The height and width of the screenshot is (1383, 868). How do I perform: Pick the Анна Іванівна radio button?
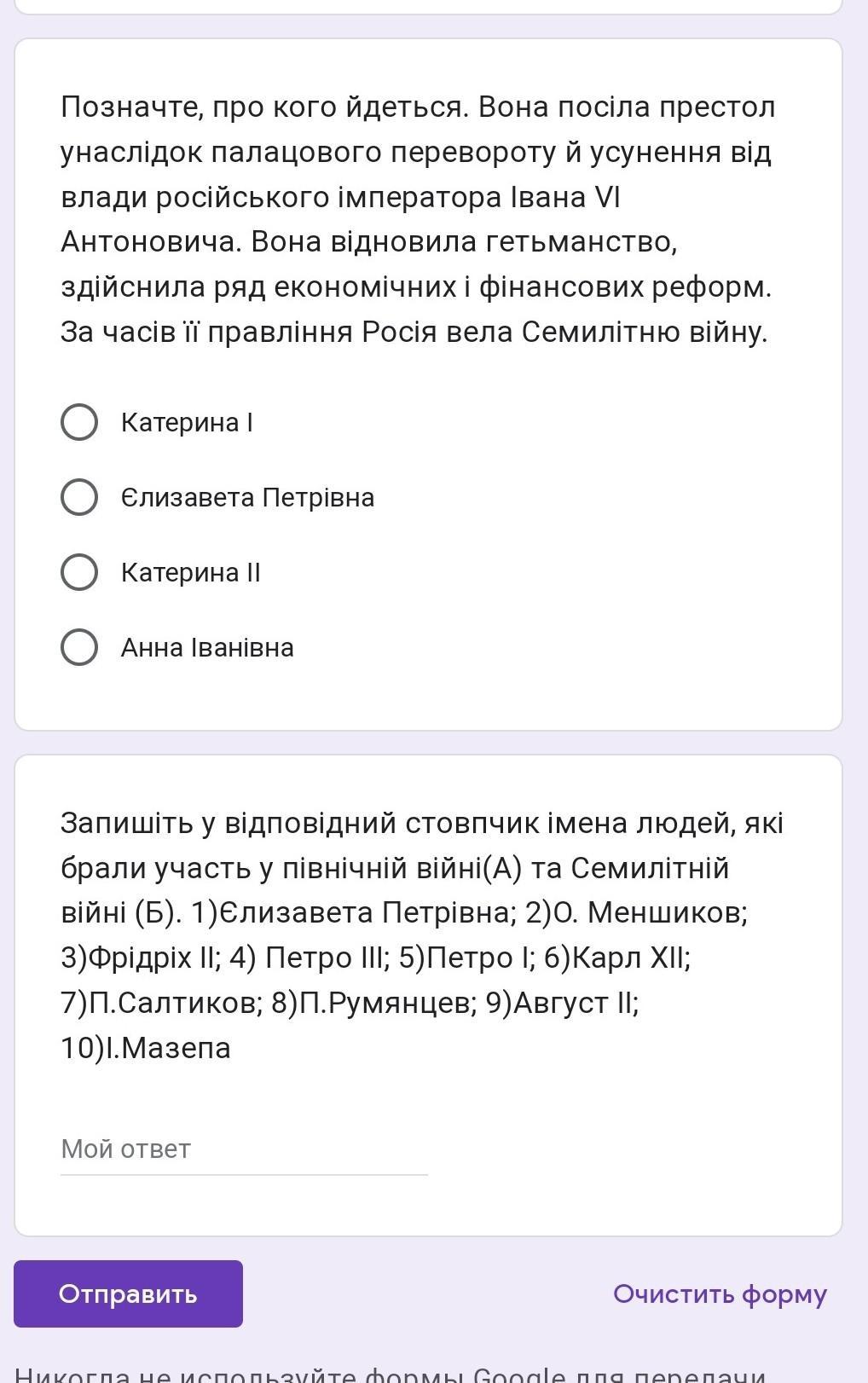coord(79,647)
